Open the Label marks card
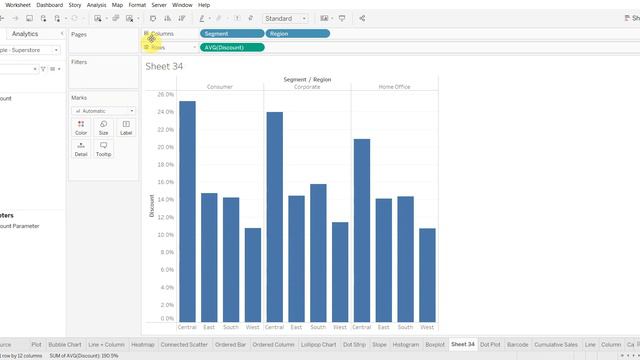Viewport: 640px width, 360px height. pyautogui.click(x=126, y=128)
